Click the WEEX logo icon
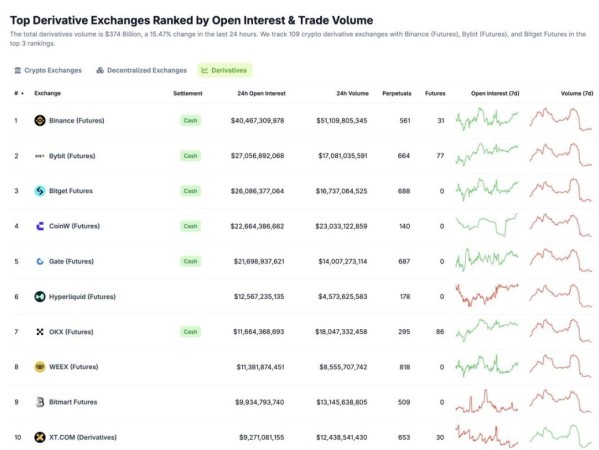The image size is (599, 450). point(40,367)
